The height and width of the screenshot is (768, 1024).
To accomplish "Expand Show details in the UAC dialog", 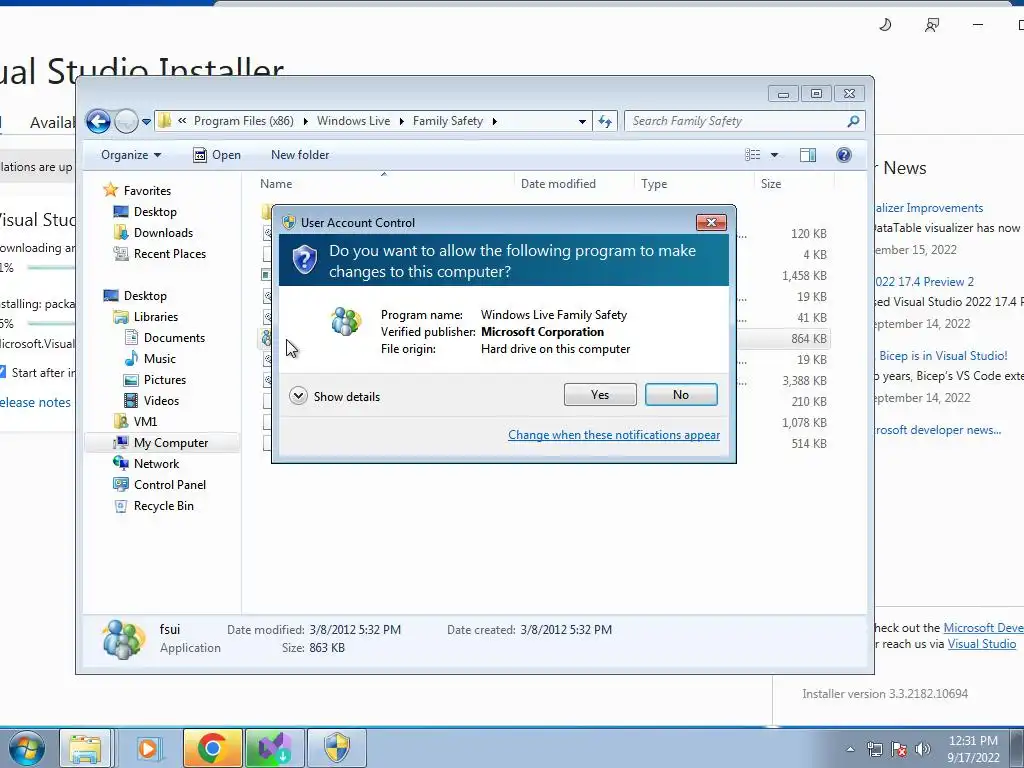I will coord(334,396).
